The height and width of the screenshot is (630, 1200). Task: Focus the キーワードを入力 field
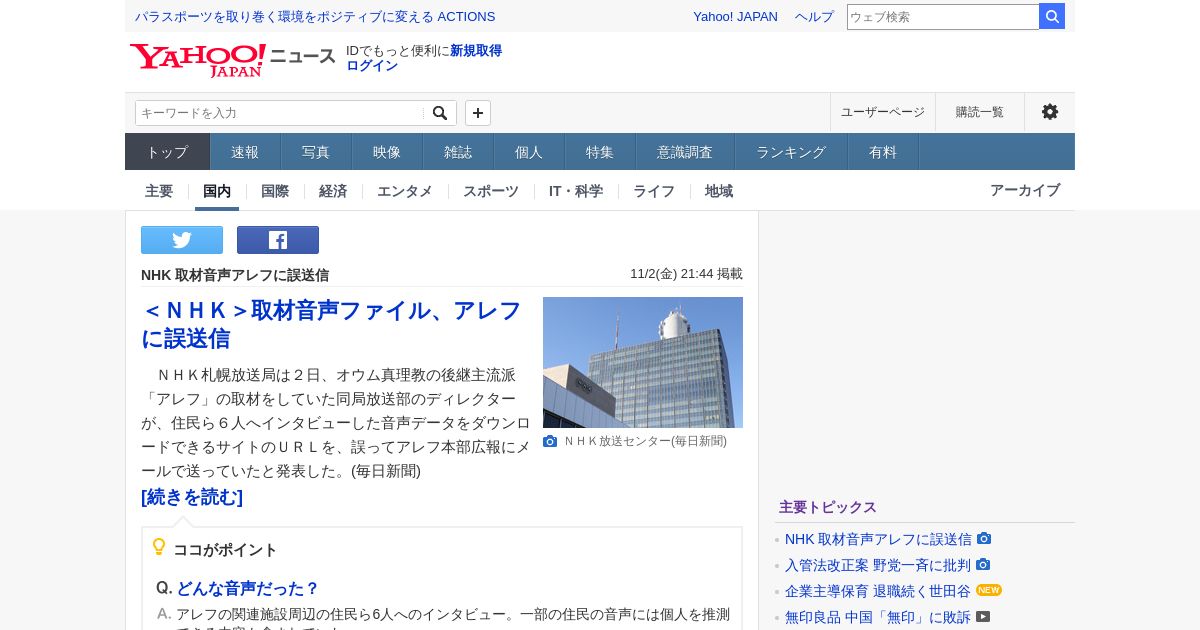[x=280, y=113]
